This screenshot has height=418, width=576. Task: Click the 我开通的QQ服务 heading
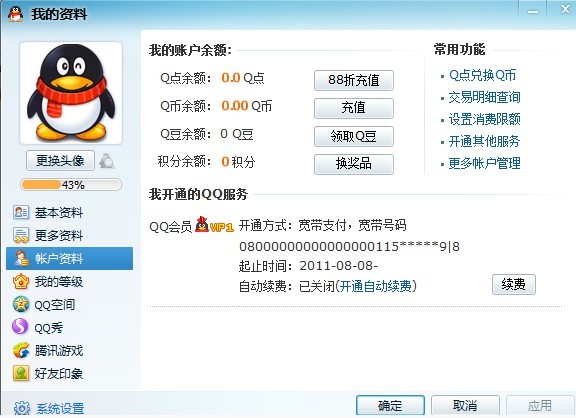point(198,194)
